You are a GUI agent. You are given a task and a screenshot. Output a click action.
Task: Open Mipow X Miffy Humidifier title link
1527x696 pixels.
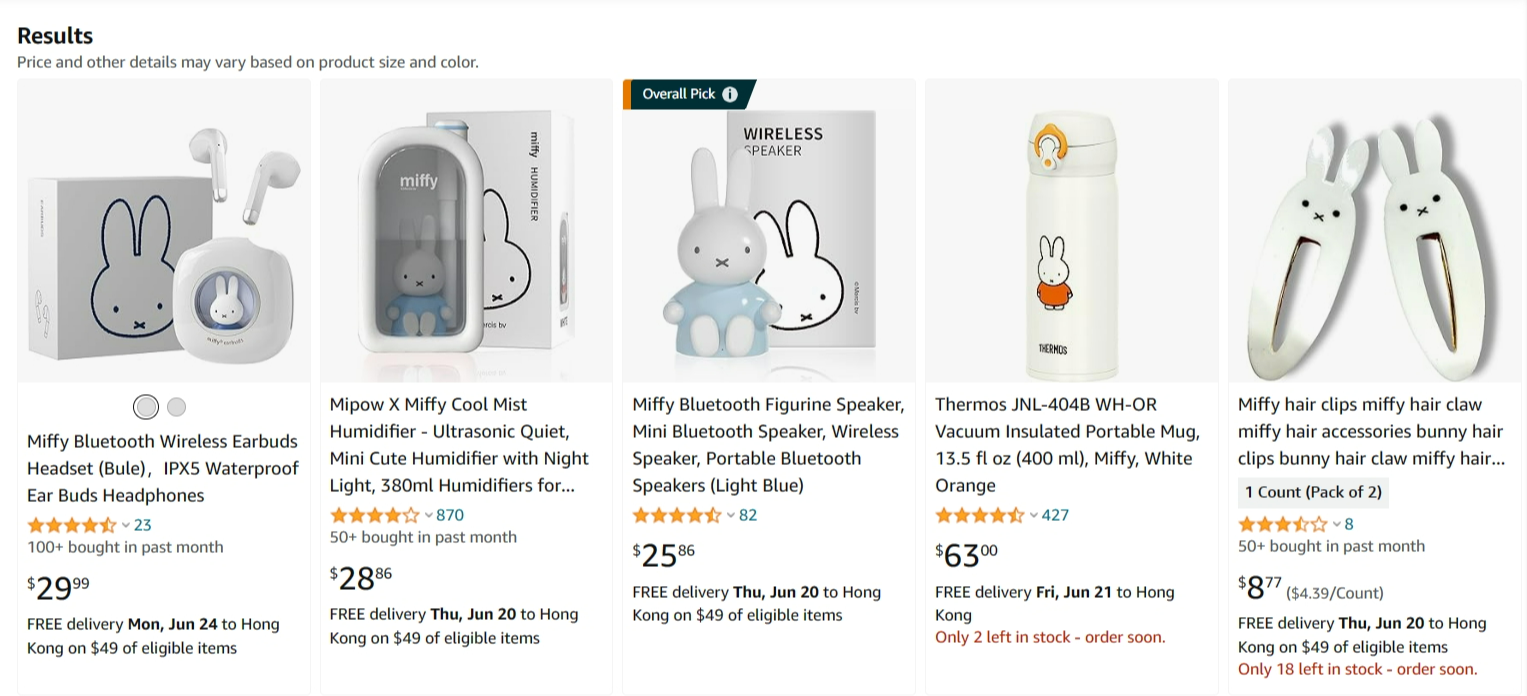[x=459, y=445]
